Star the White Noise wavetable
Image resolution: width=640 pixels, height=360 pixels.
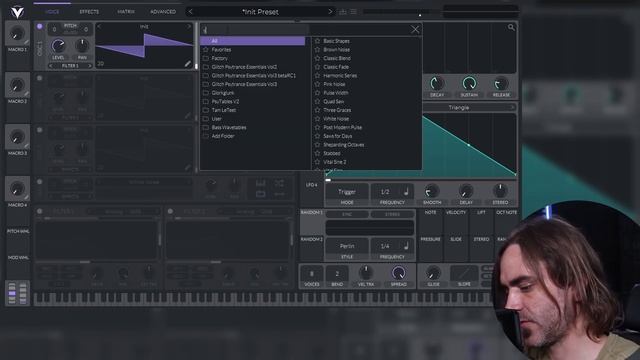(317, 119)
